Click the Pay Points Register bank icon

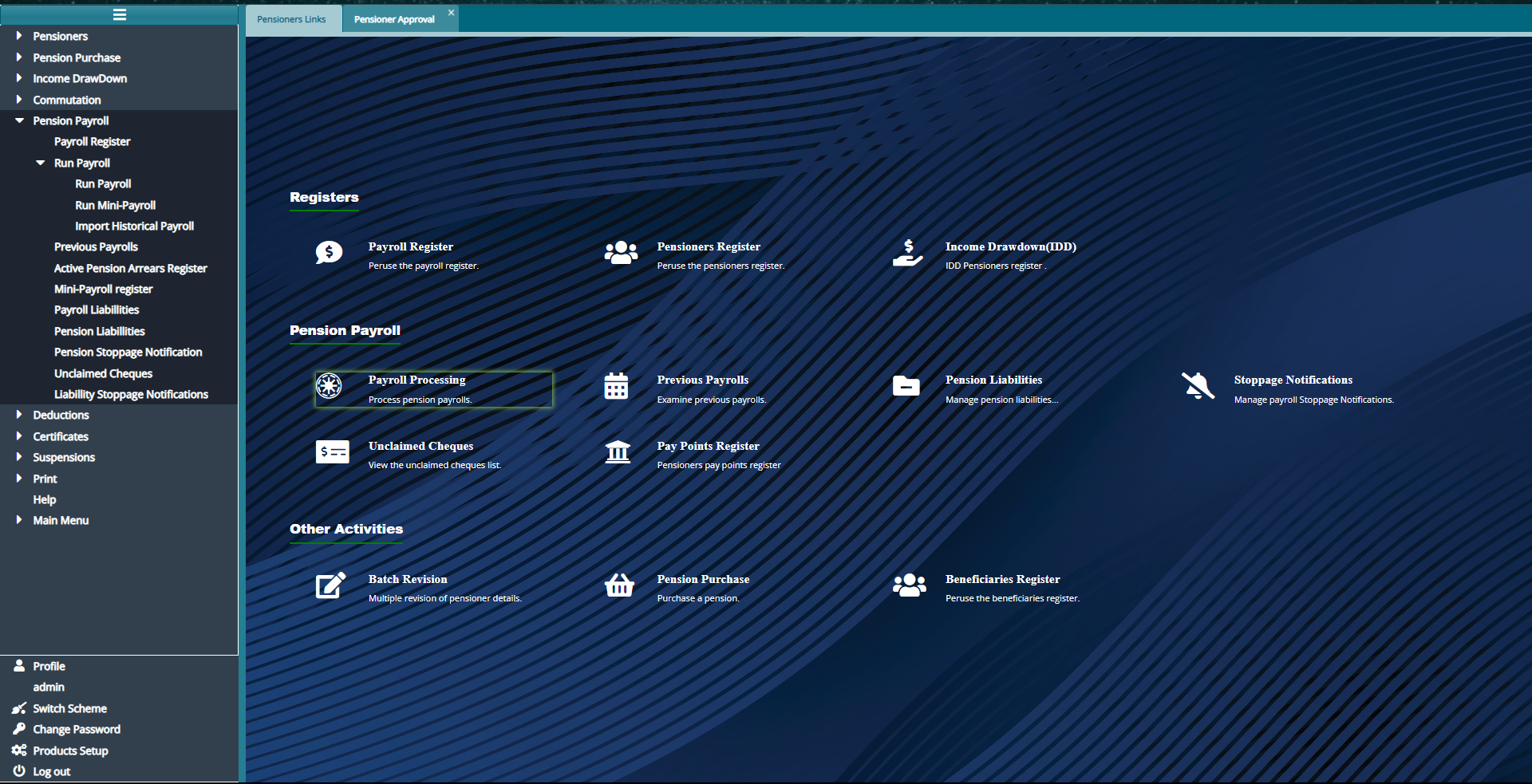618,451
